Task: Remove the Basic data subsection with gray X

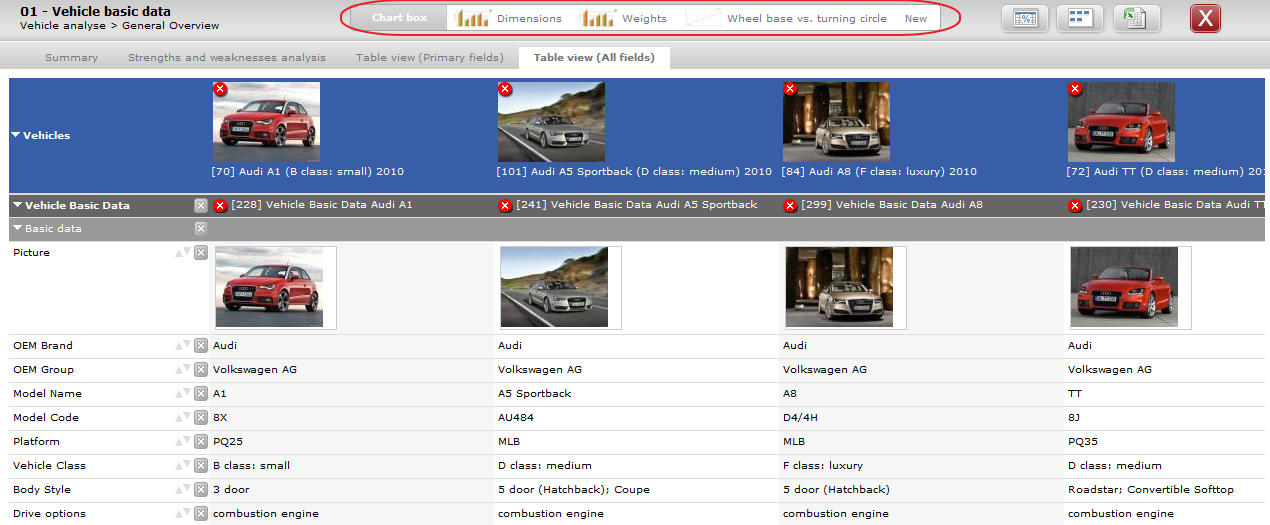Action: pos(201,228)
